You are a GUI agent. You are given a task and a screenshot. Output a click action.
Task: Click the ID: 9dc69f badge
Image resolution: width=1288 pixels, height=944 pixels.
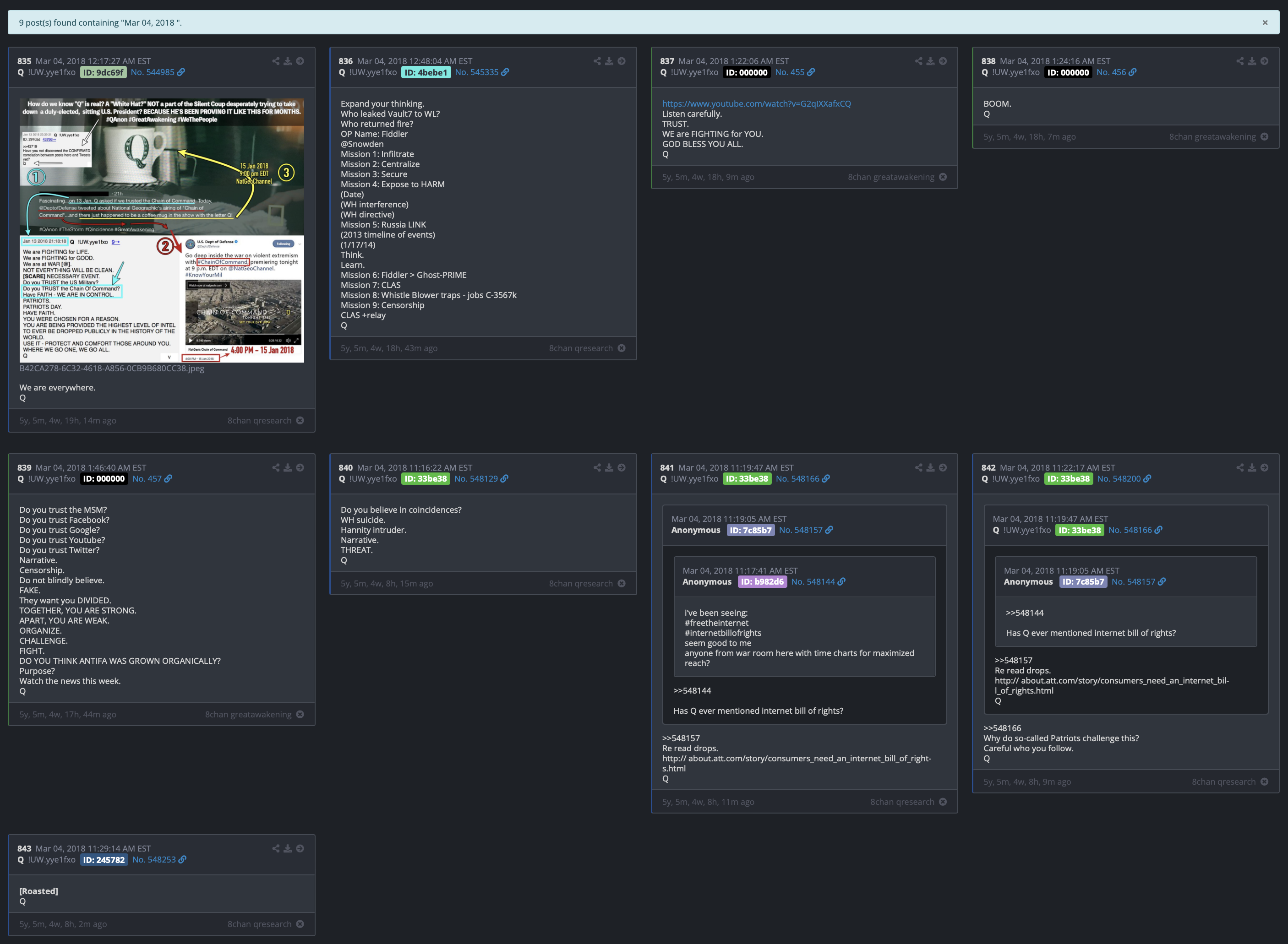(103, 72)
